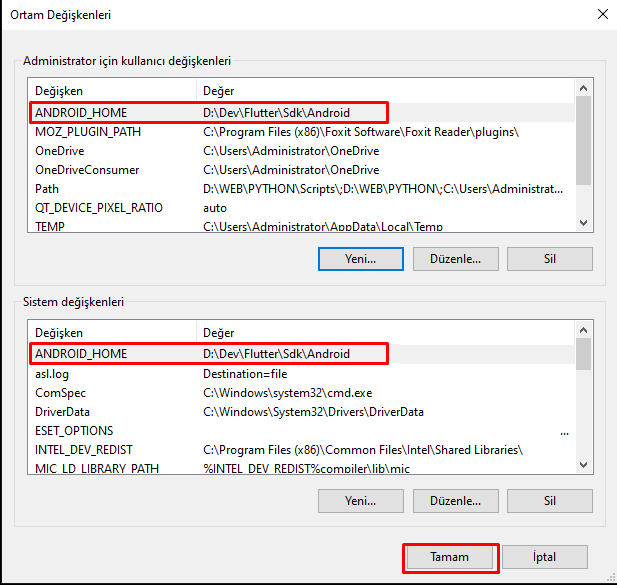Select the ComSpec system variable row

pyautogui.click(x=61, y=392)
